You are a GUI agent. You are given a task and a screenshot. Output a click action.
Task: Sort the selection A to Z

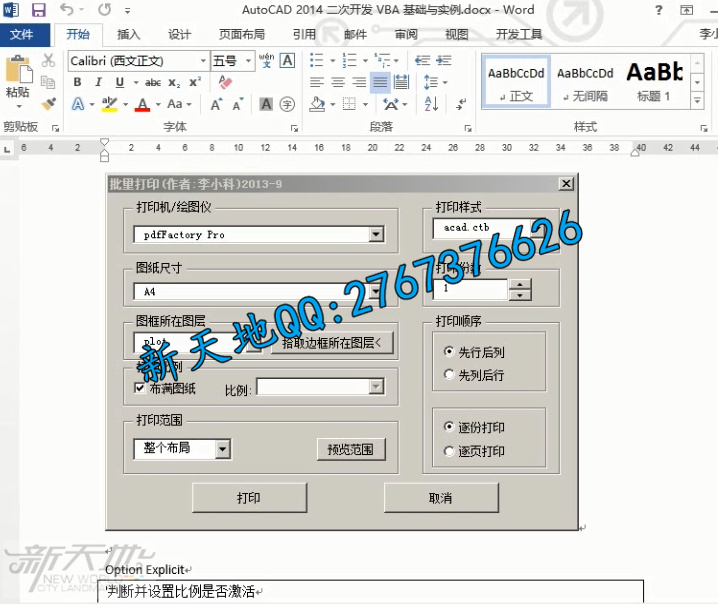(431, 104)
